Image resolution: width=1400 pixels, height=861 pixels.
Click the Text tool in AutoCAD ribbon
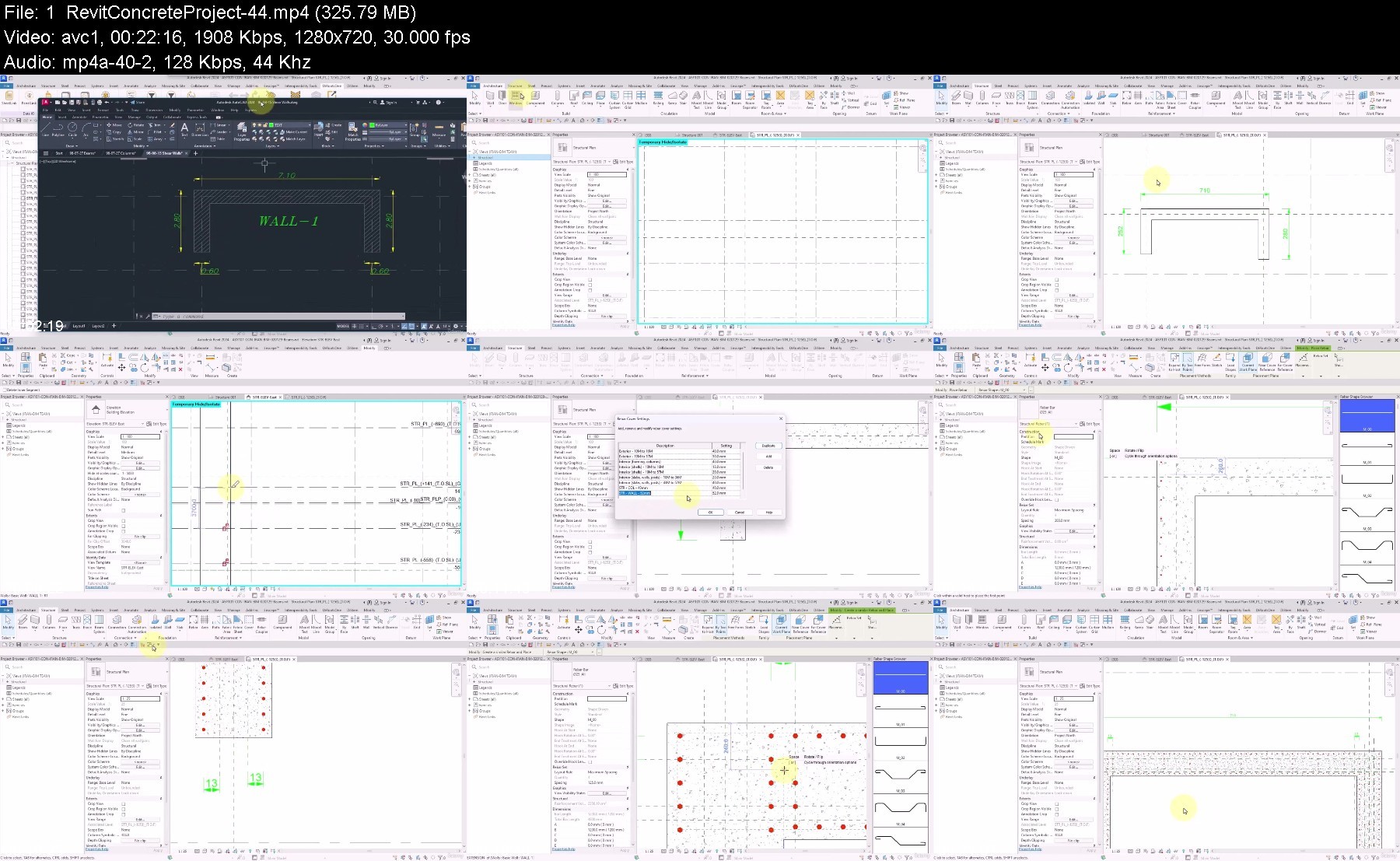(x=184, y=129)
